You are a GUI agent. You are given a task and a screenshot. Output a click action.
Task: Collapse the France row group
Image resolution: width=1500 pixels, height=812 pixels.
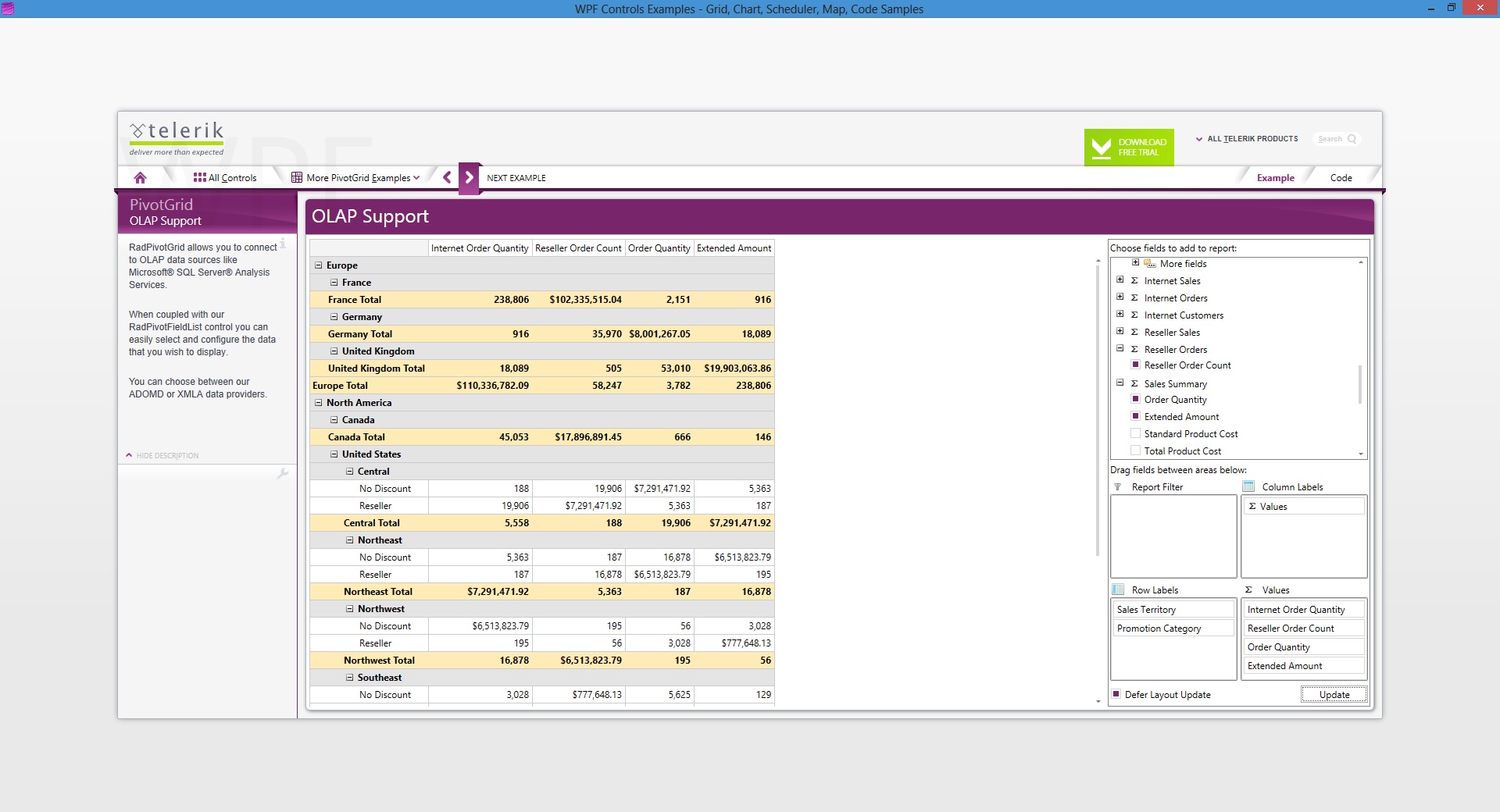point(334,283)
